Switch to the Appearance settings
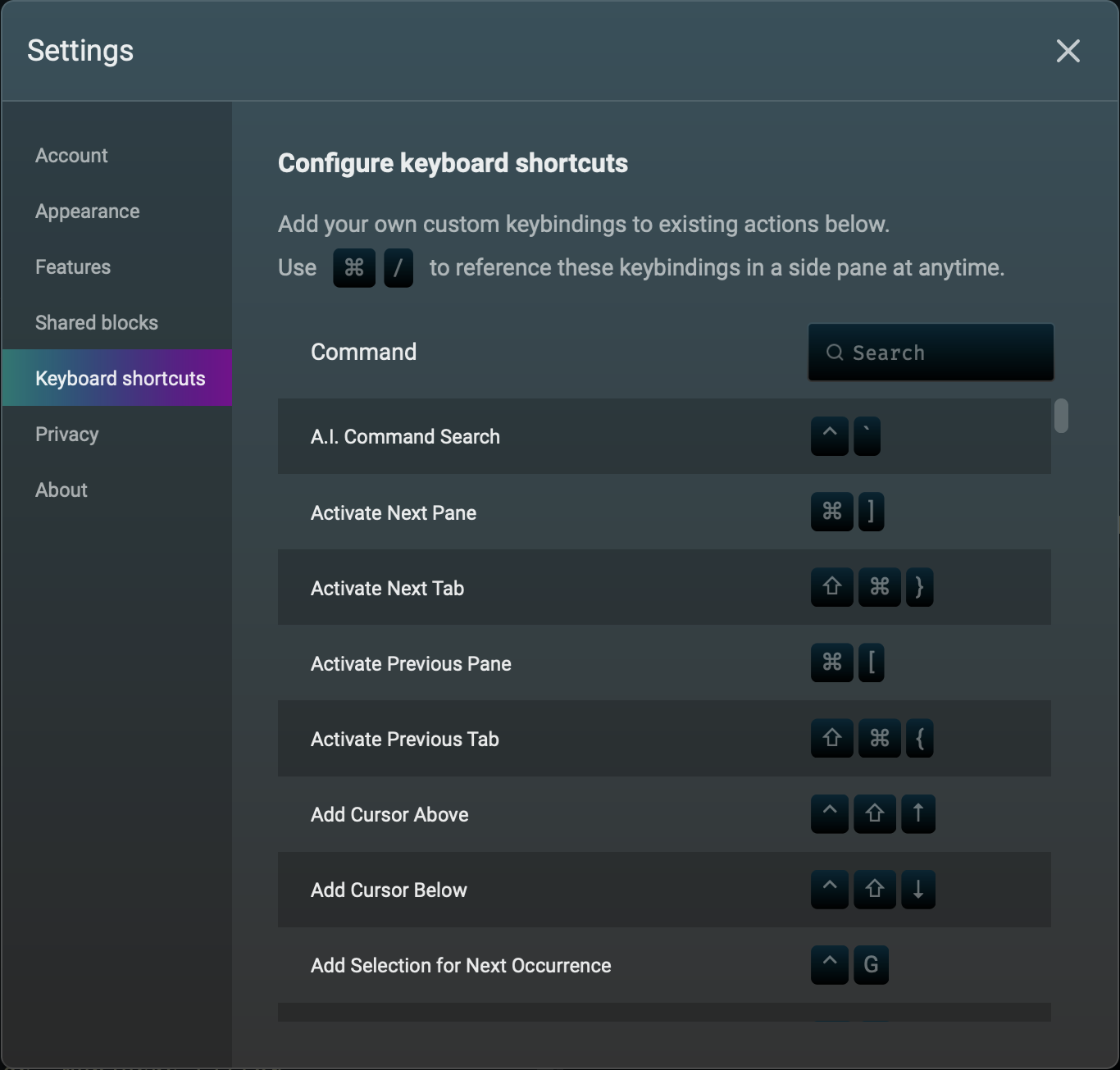The image size is (1120, 1070). [87, 212]
